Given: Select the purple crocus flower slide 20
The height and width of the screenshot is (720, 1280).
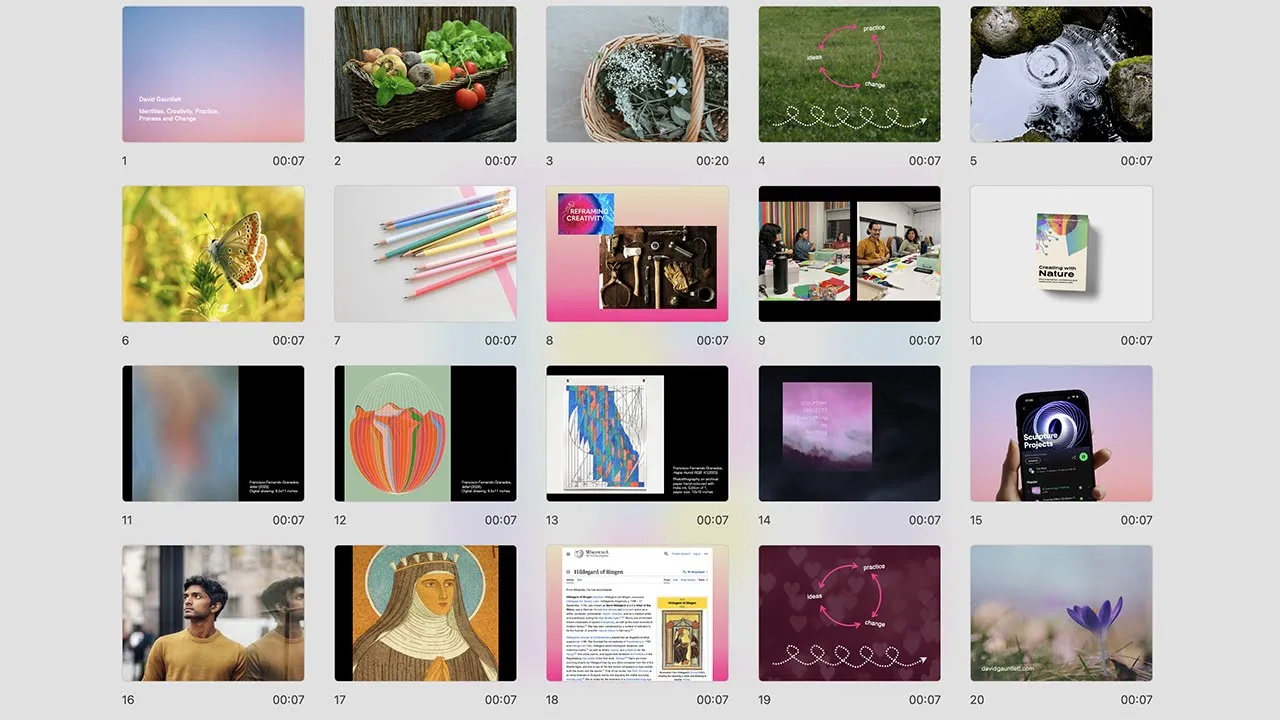Looking at the screenshot, I should [1061, 613].
